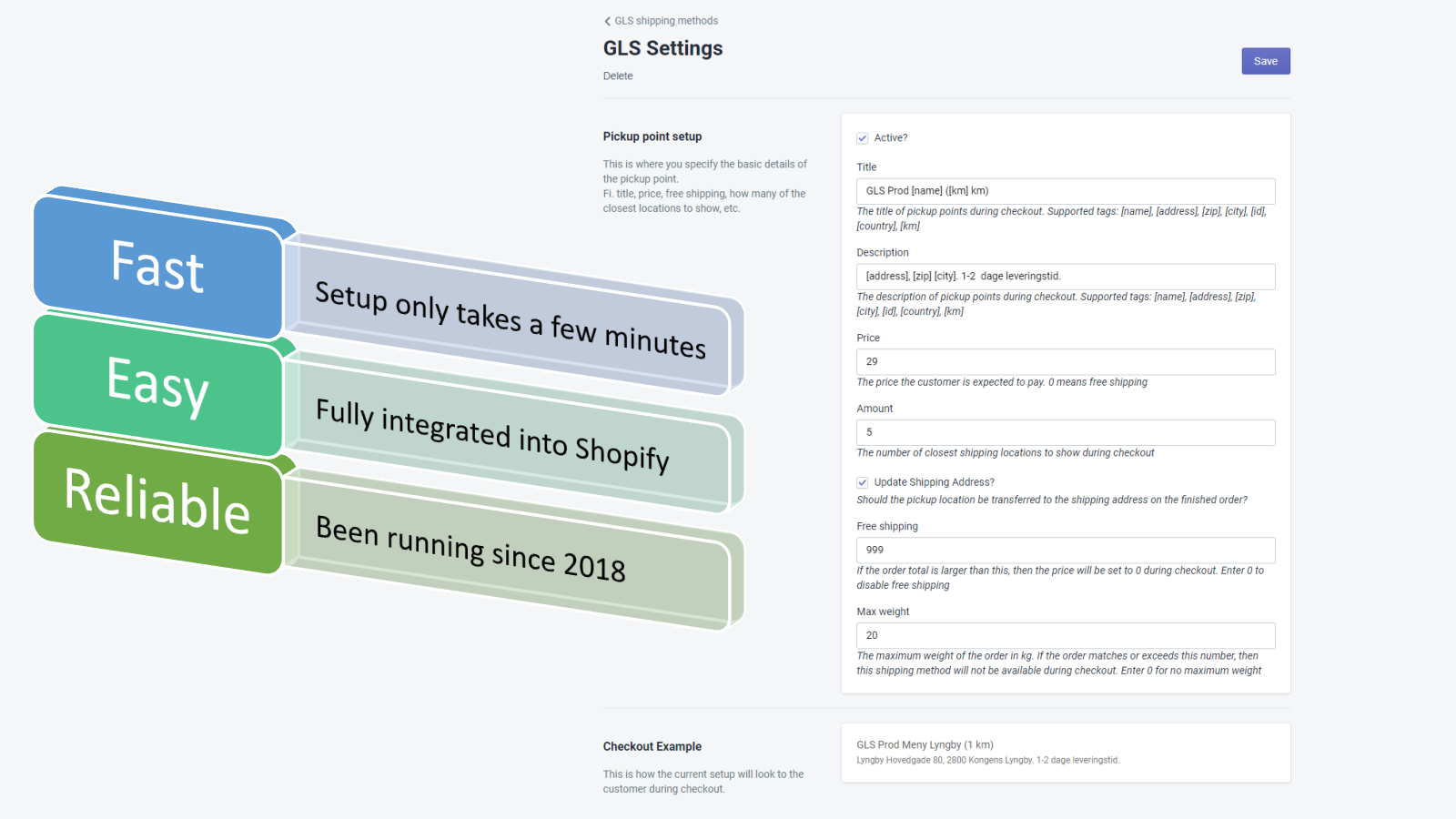The image size is (1456, 819).
Task: Click the price help text about free shipping
Action: (x=1002, y=382)
